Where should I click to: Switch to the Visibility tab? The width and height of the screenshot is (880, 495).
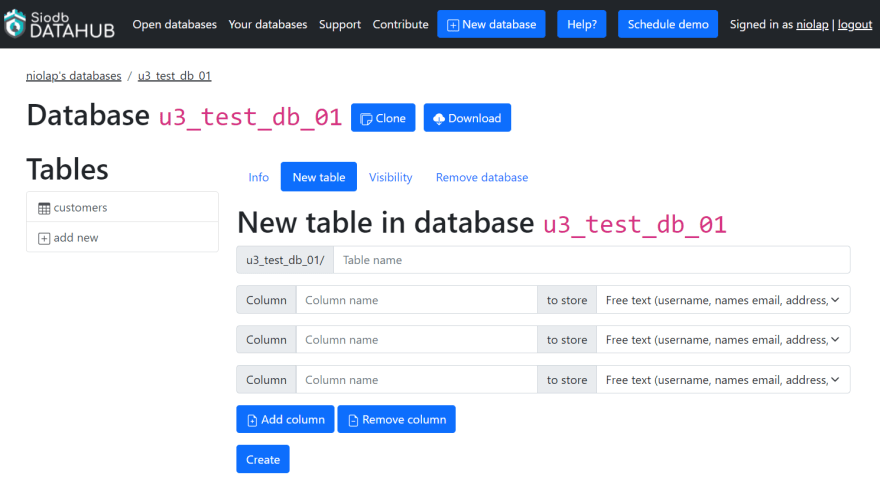coord(391,177)
